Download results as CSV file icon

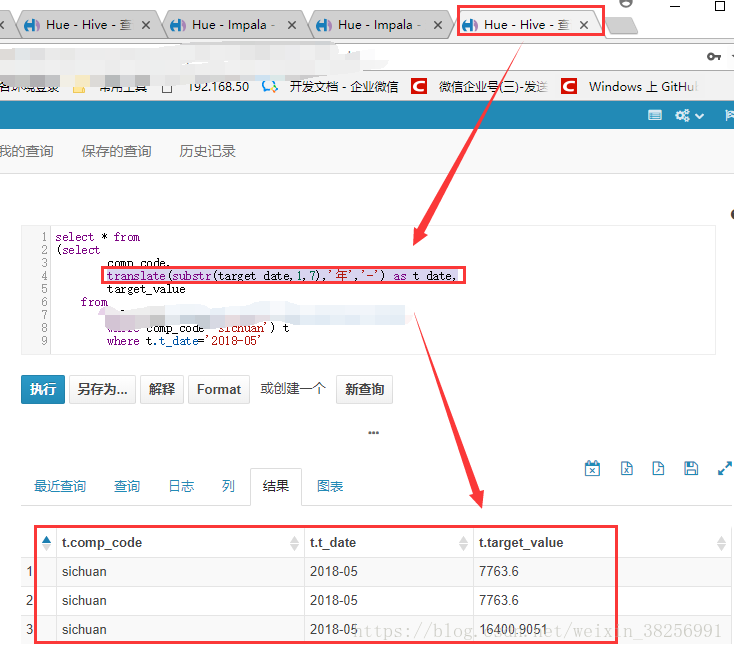click(x=658, y=468)
